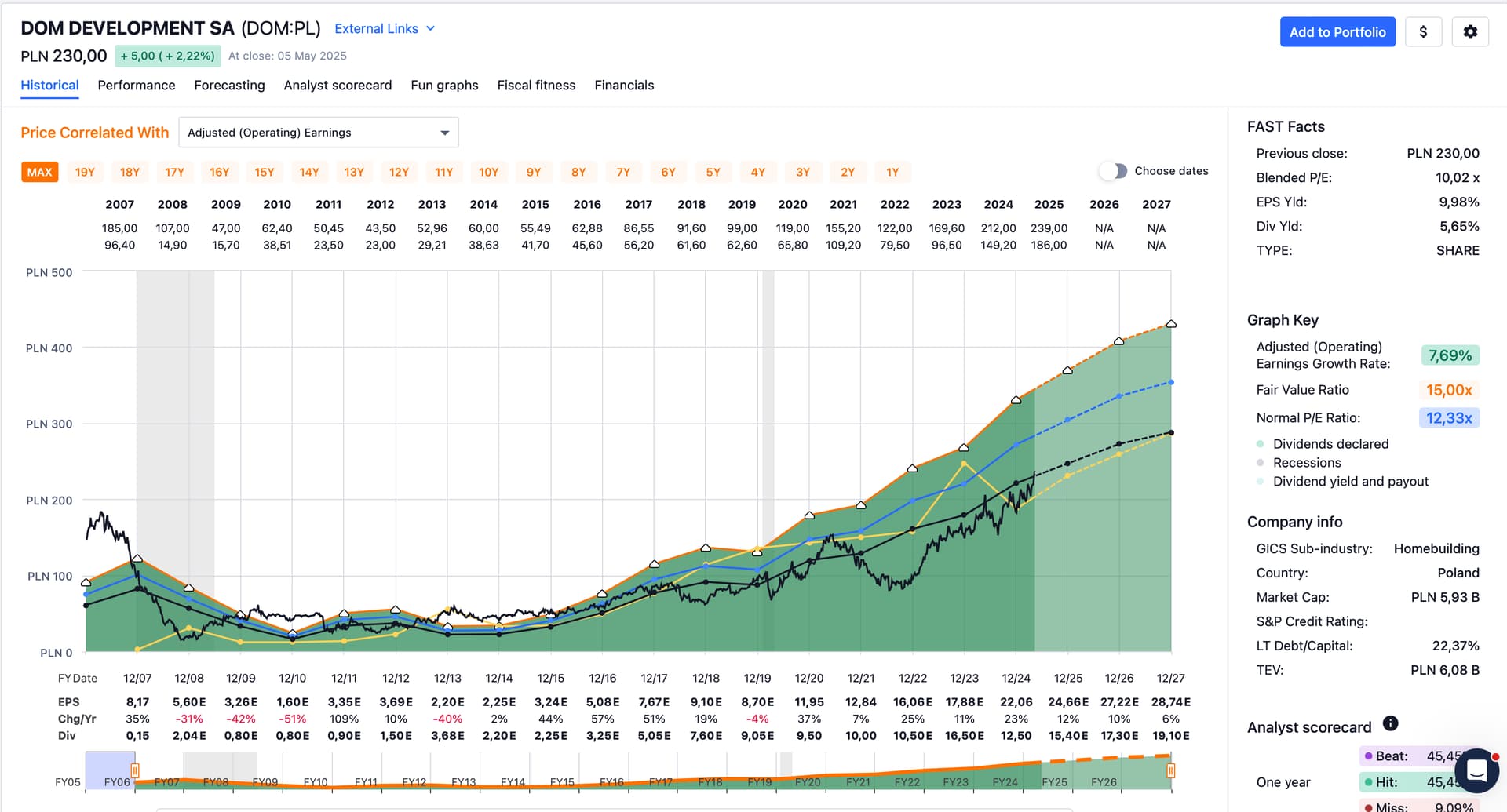Viewport: 1507px width, 812px height.
Task: Select the 10Y time range
Action: [x=489, y=172]
